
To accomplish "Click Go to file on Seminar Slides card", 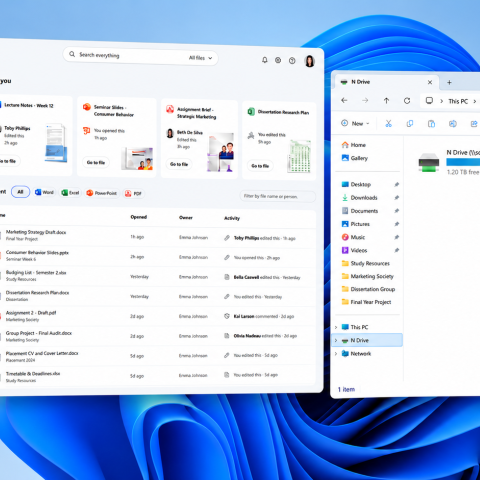I will [96, 162].
